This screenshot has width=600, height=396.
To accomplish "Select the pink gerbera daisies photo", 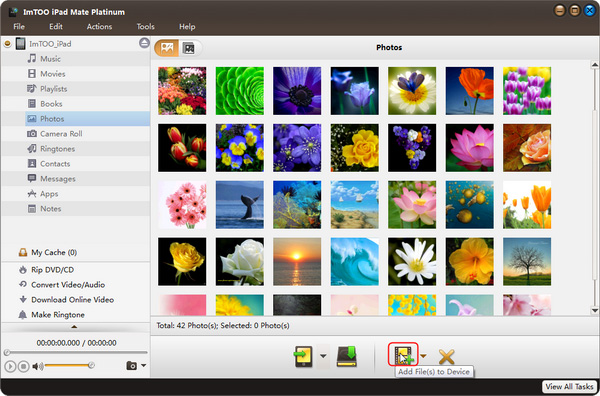I will pyautogui.click(x=182, y=205).
